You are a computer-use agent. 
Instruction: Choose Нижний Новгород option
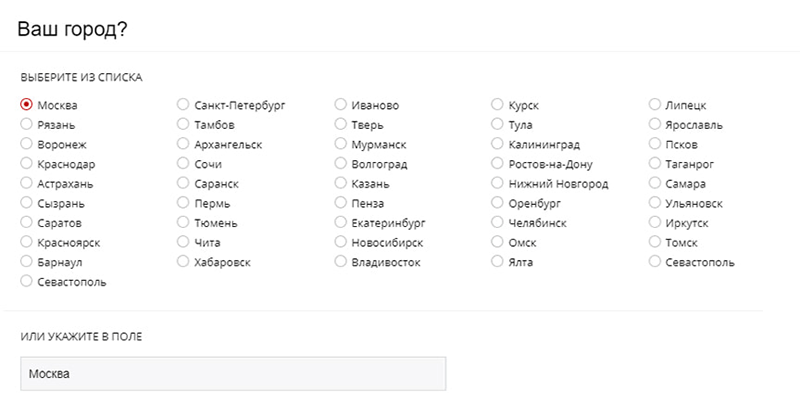click(x=497, y=183)
